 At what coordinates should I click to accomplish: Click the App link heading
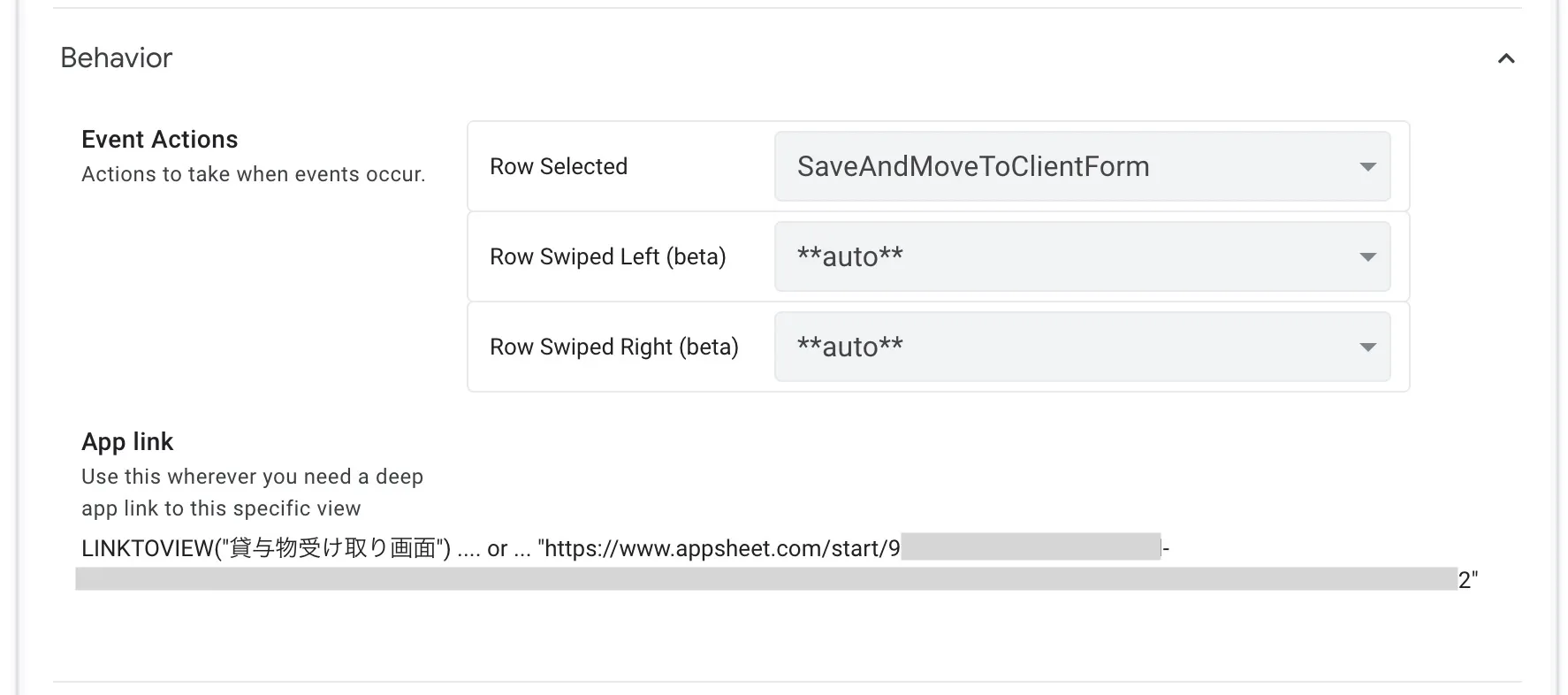pos(127,442)
